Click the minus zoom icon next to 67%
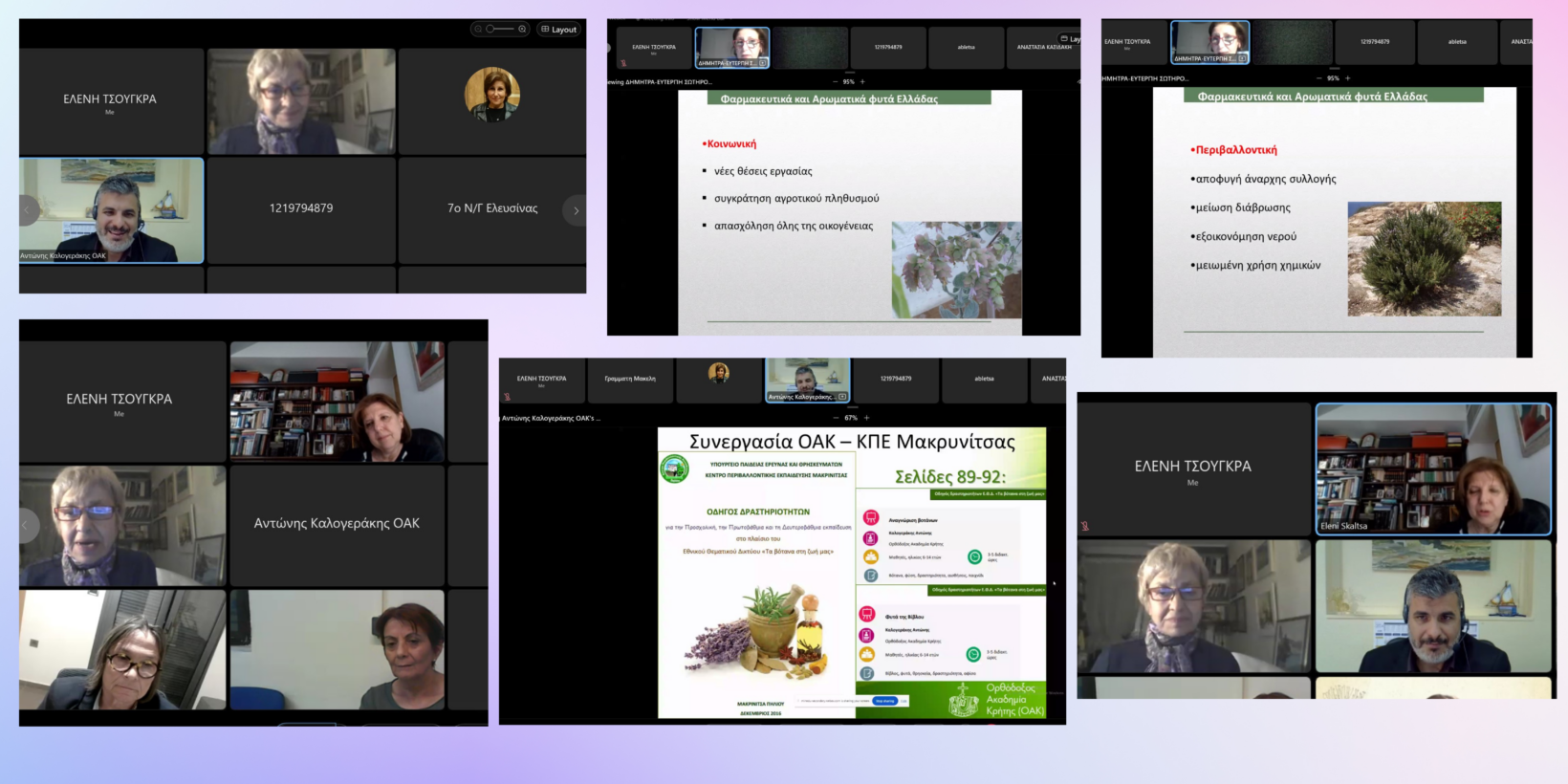 point(836,418)
